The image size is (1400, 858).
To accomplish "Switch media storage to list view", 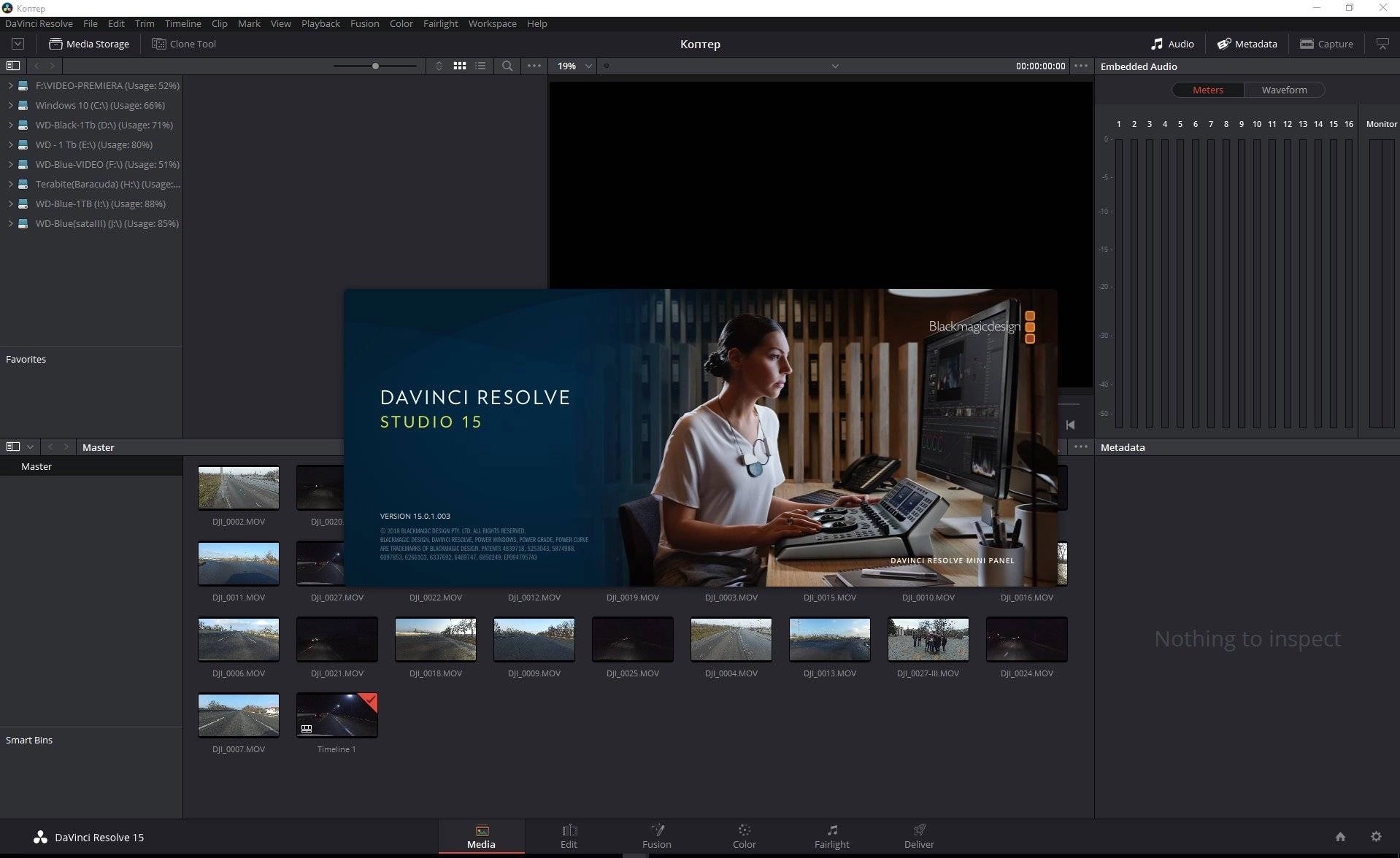I will point(480,66).
